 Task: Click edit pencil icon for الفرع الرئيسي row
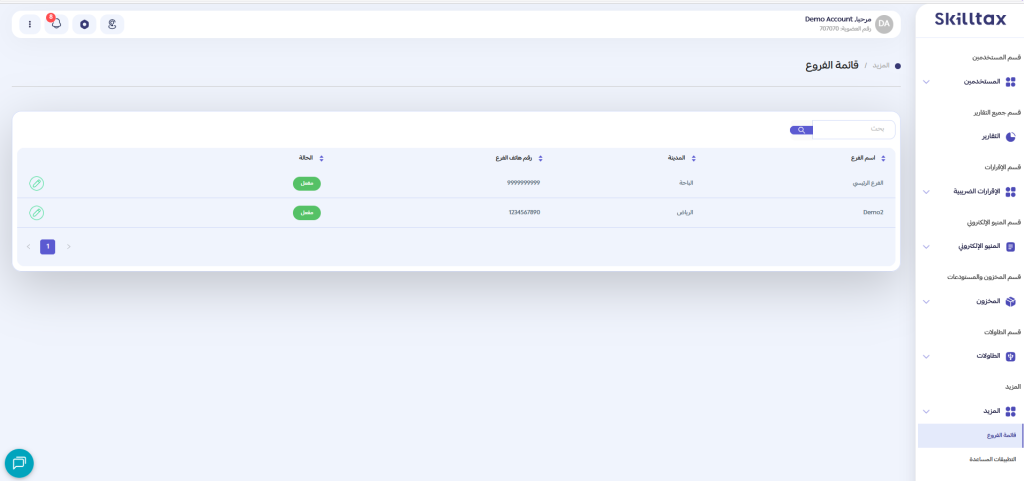point(36,183)
